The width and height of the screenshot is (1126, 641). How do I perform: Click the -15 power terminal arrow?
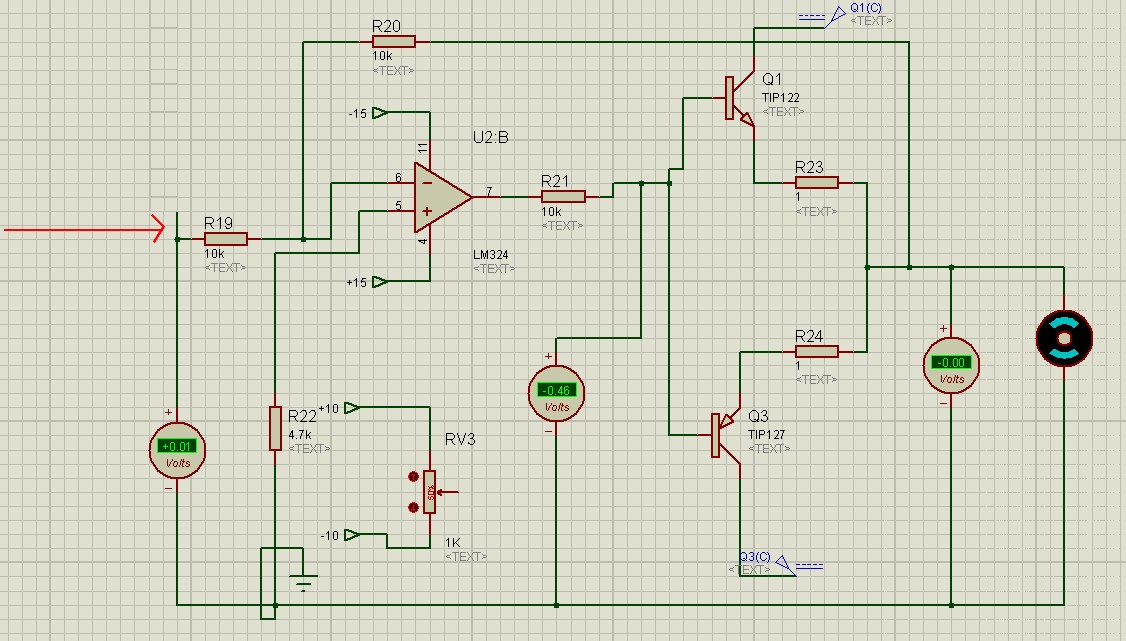pos(381,113)
